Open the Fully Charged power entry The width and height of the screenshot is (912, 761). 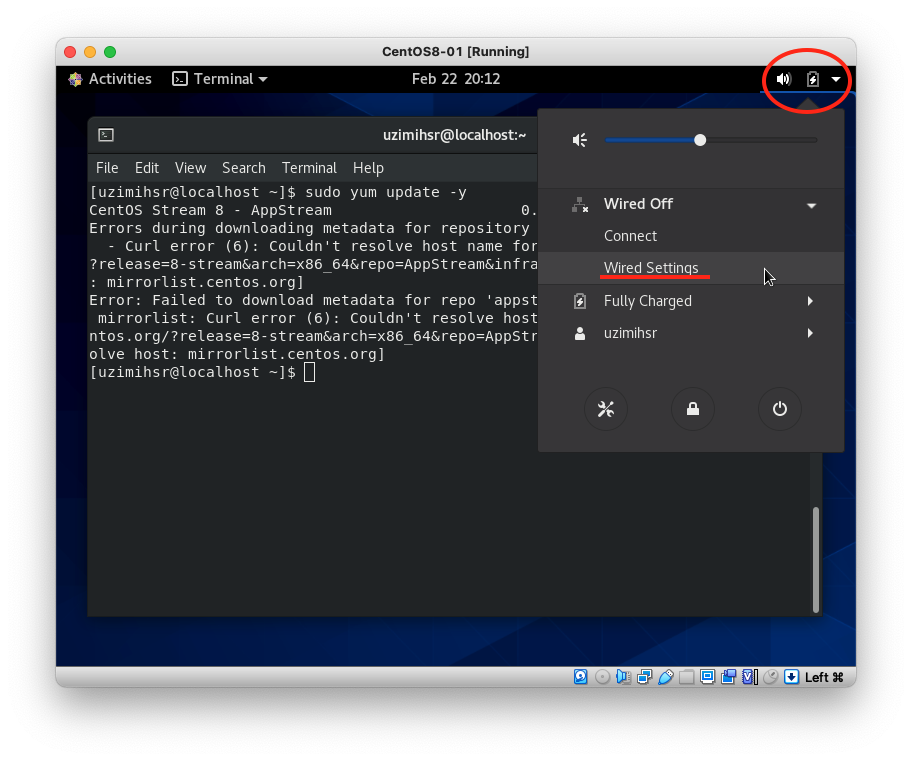[x=692, y=301]
